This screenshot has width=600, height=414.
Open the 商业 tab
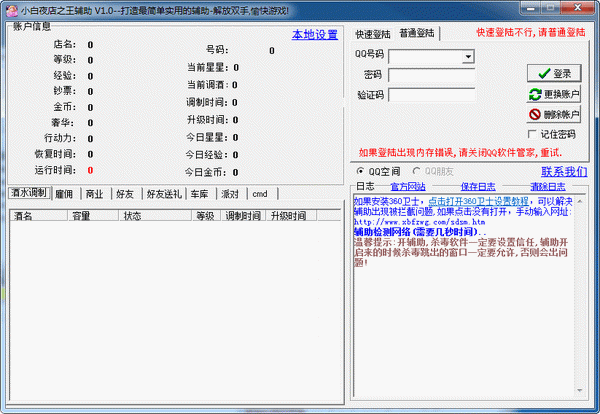click(95, 194)
